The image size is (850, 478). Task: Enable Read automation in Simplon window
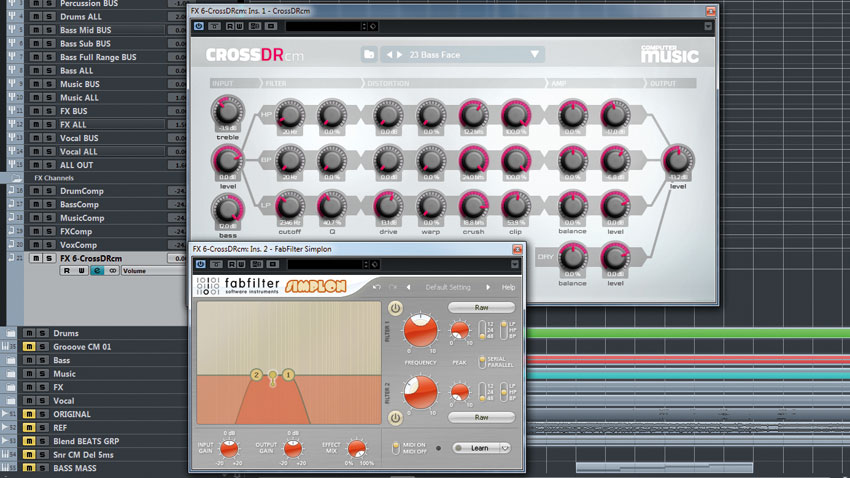tap(231, 264)
